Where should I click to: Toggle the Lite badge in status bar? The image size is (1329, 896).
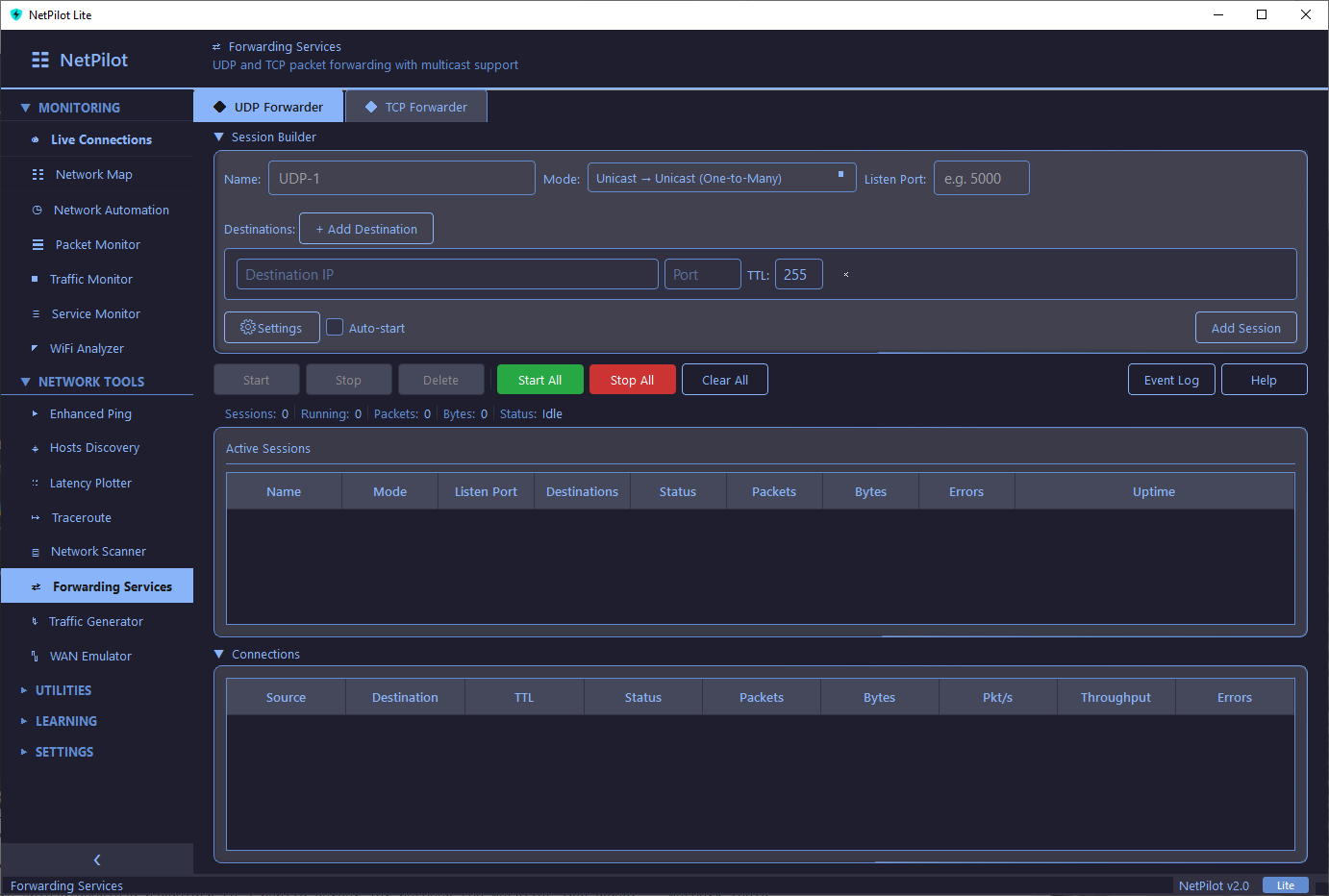pos(1286,884)
